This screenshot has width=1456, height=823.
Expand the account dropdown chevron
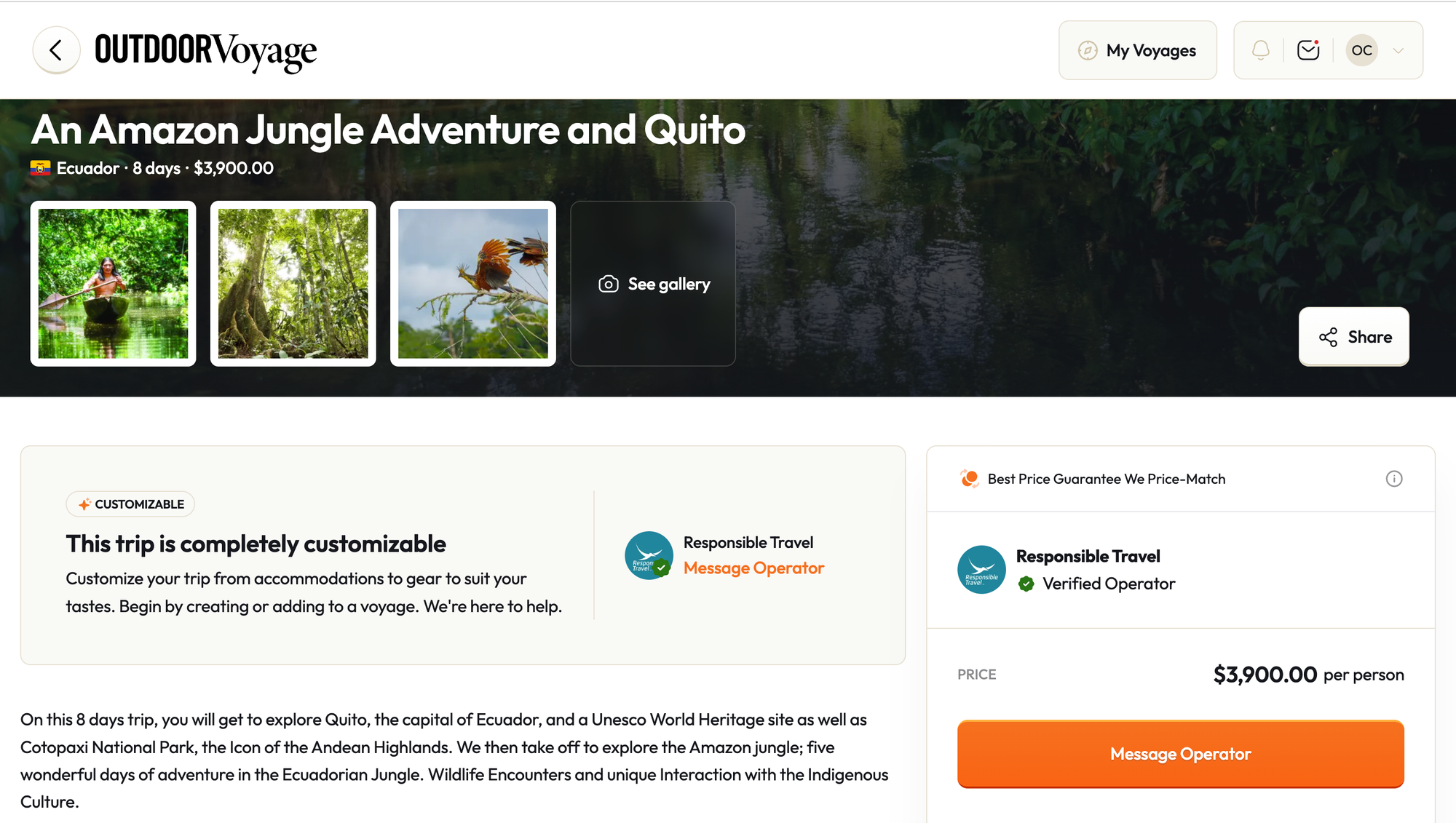pos(1398,50)
